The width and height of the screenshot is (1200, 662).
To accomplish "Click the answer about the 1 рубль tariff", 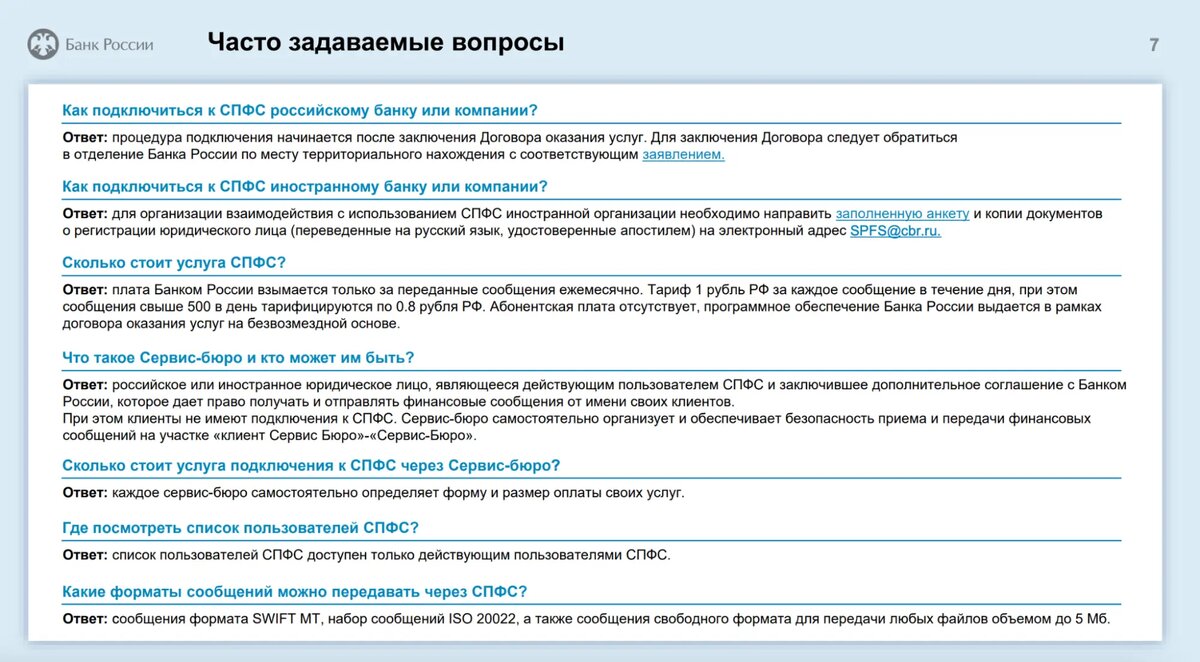I will pos(600,306).
